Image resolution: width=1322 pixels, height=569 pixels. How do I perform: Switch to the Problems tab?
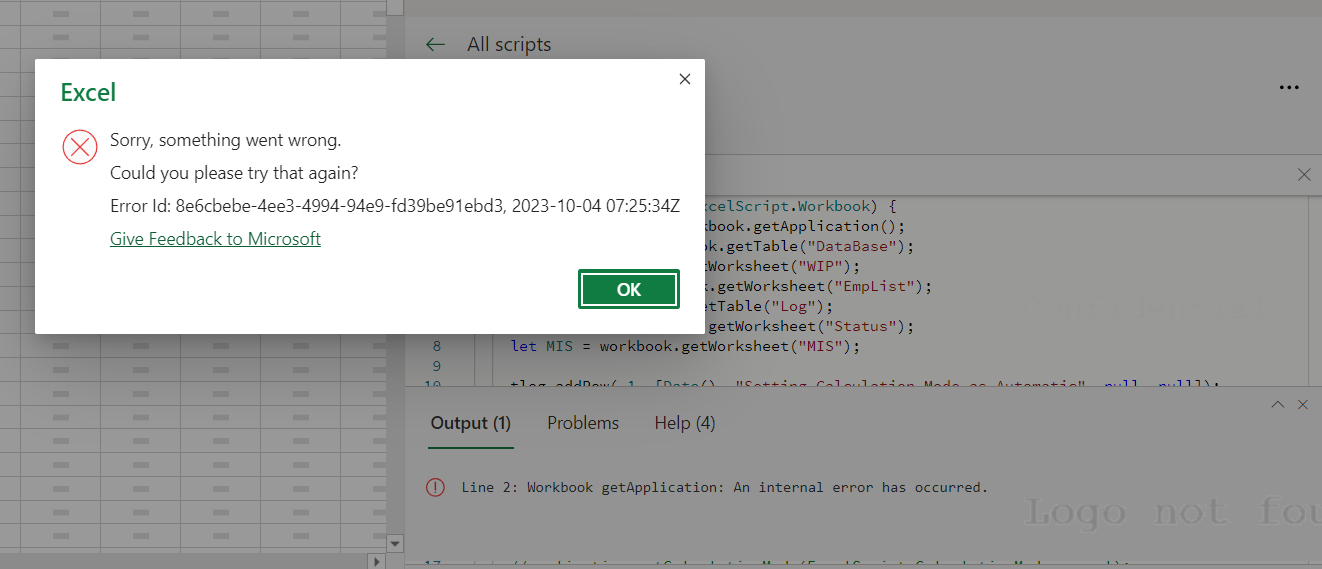tap(583, 423)
